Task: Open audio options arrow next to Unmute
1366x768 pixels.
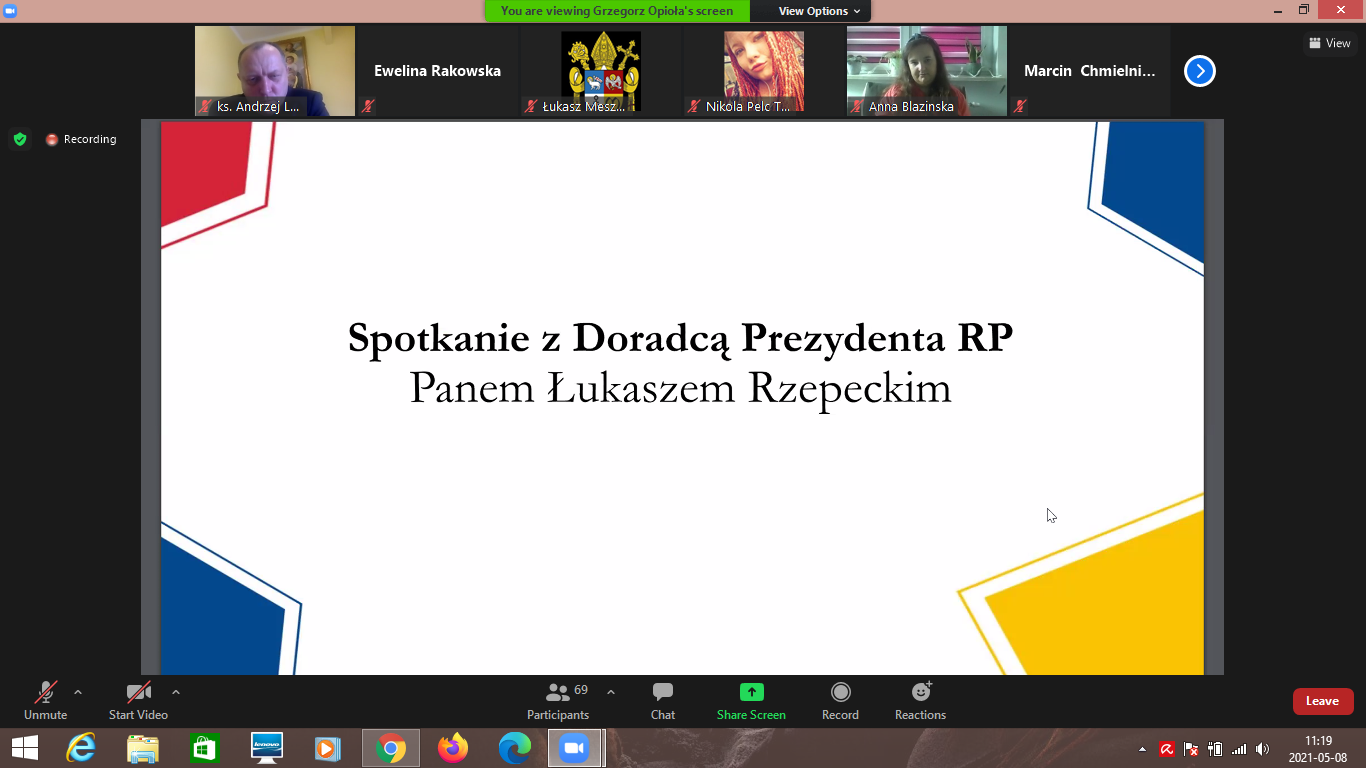Action: point(78,692)
